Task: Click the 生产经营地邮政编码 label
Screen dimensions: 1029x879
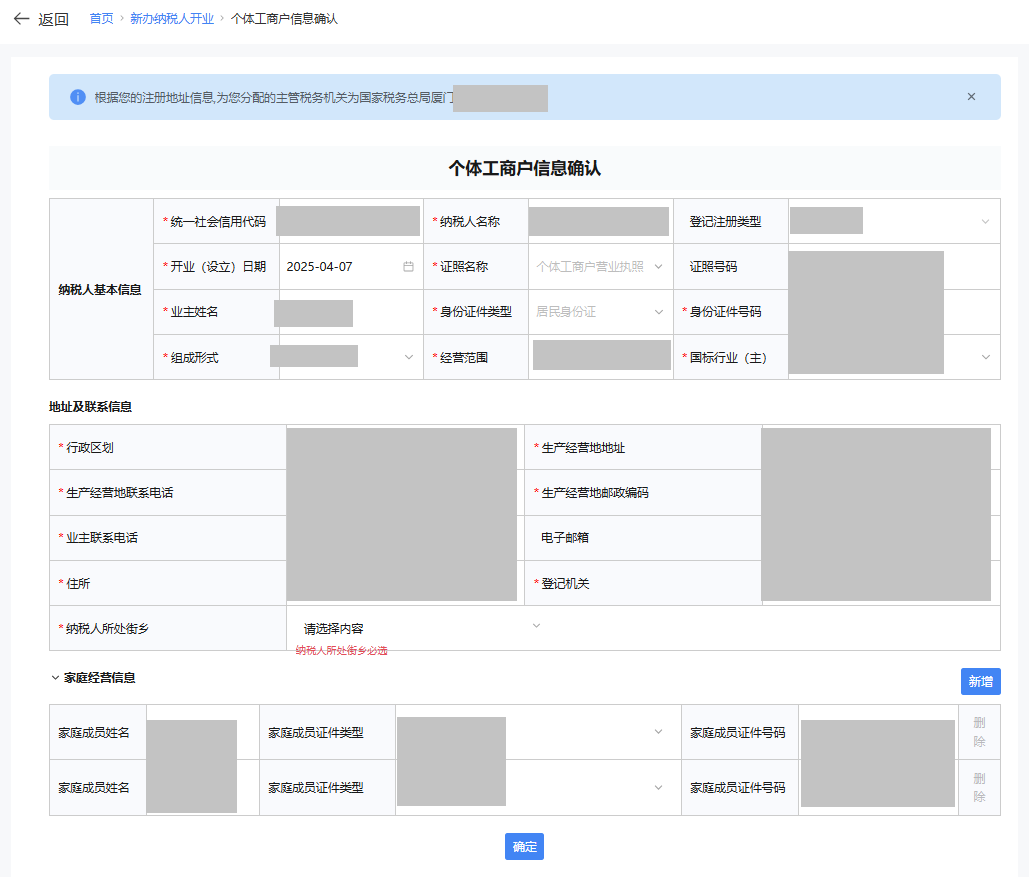Action: click(x=595, y=492)
